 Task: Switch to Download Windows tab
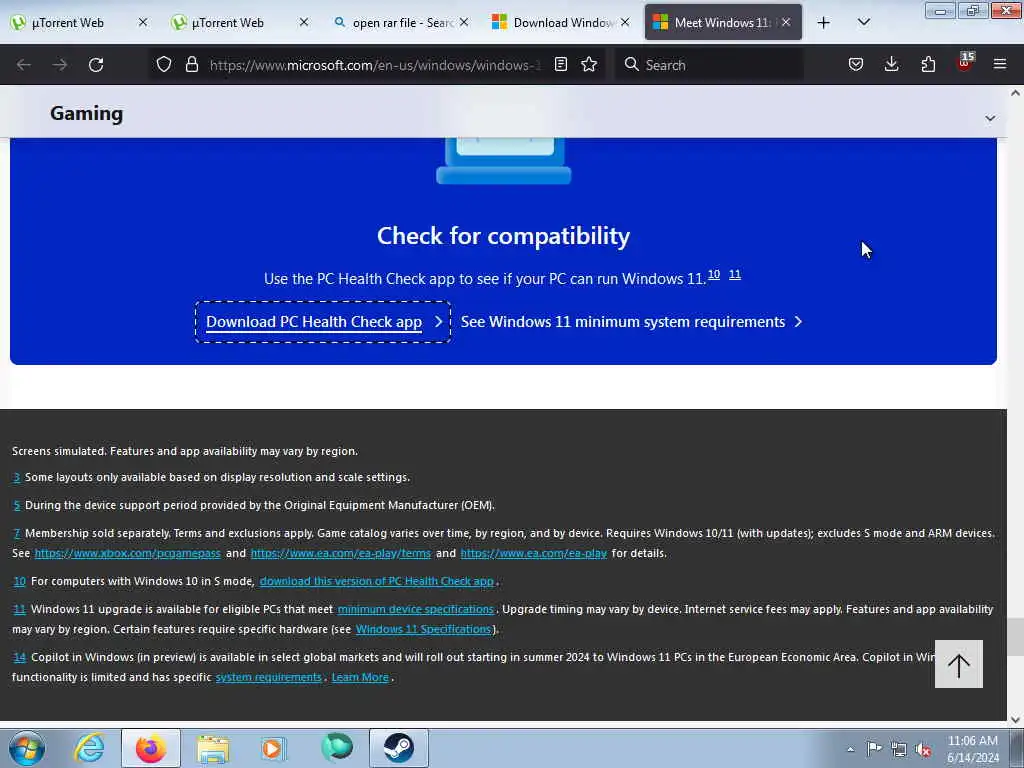point(562,22)
